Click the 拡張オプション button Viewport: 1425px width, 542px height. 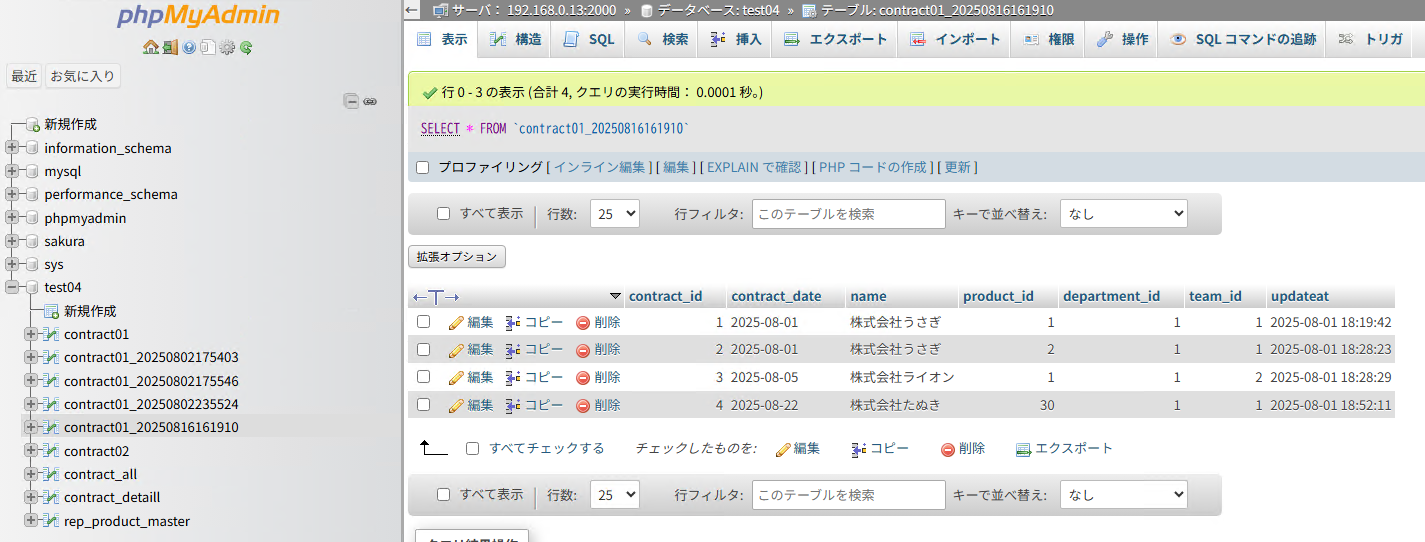pos(458,256)
